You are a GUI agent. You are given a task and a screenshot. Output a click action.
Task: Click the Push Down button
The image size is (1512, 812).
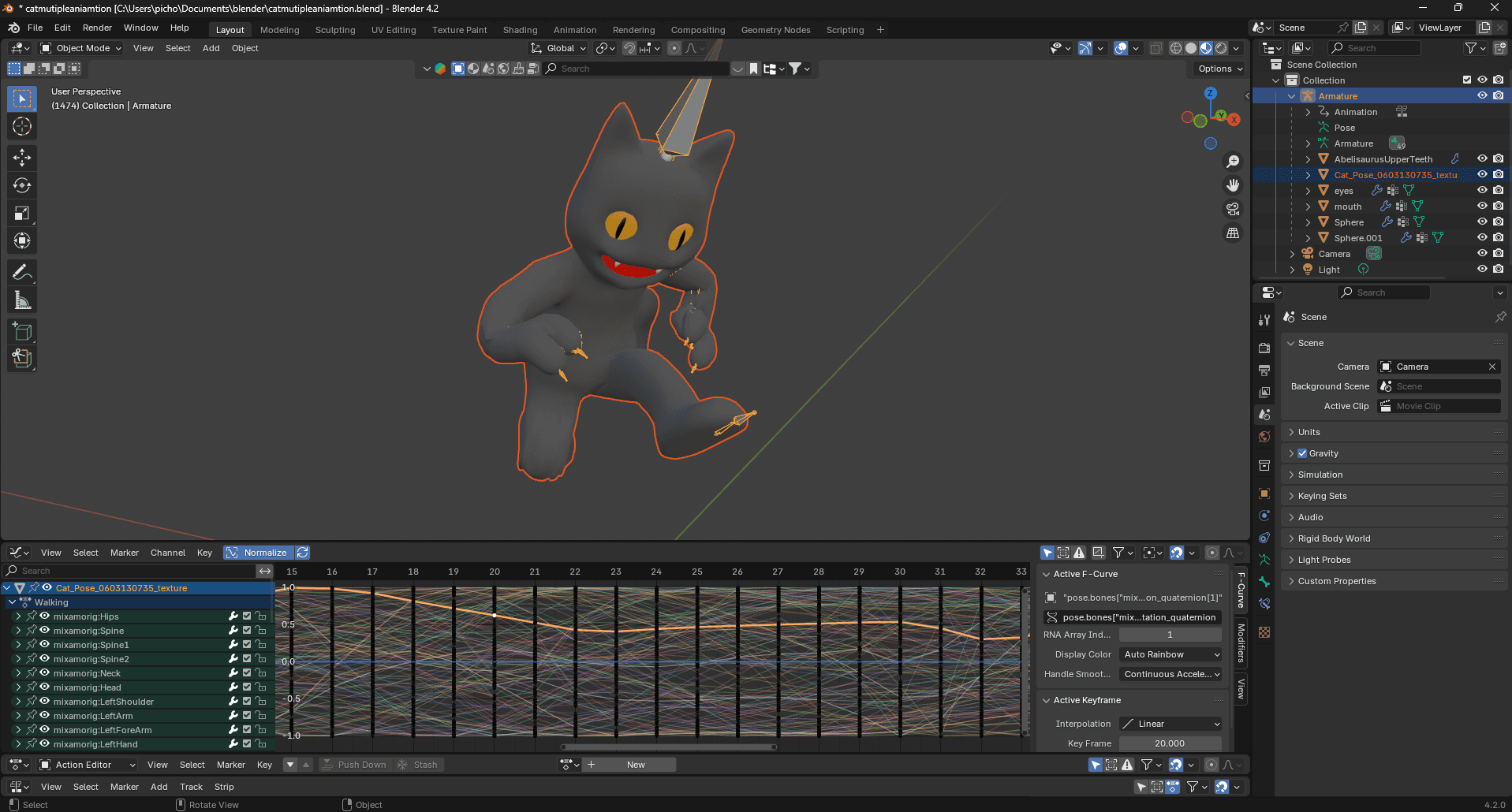pyautogui.click(x=354, y=765)
